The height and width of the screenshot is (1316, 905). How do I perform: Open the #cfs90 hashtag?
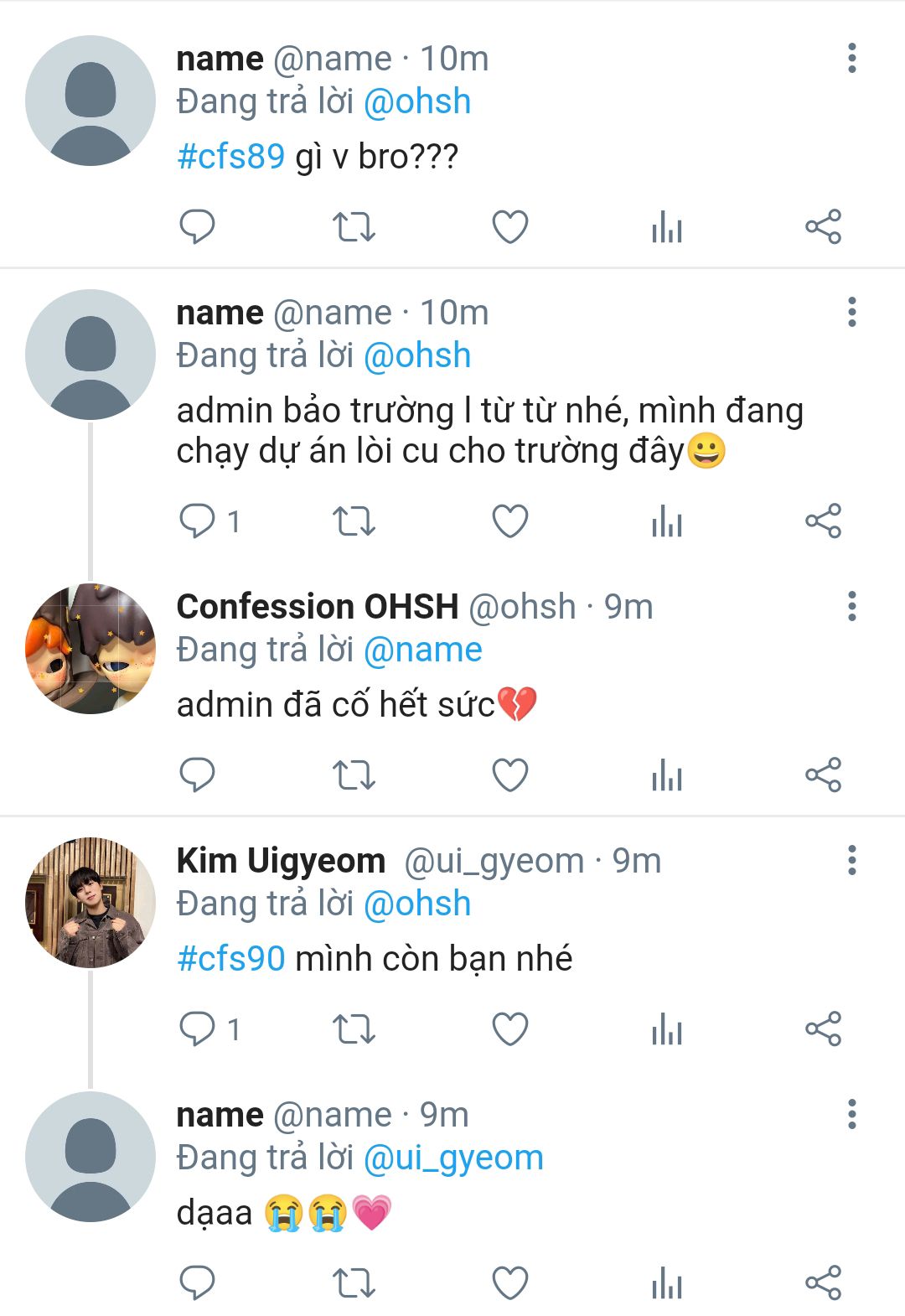pos(231,958)
